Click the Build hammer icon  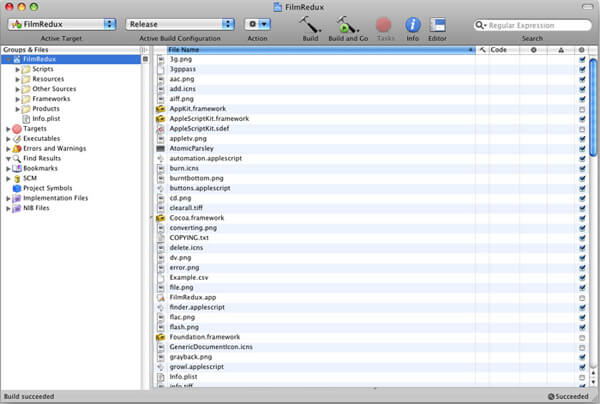point(309,23)
